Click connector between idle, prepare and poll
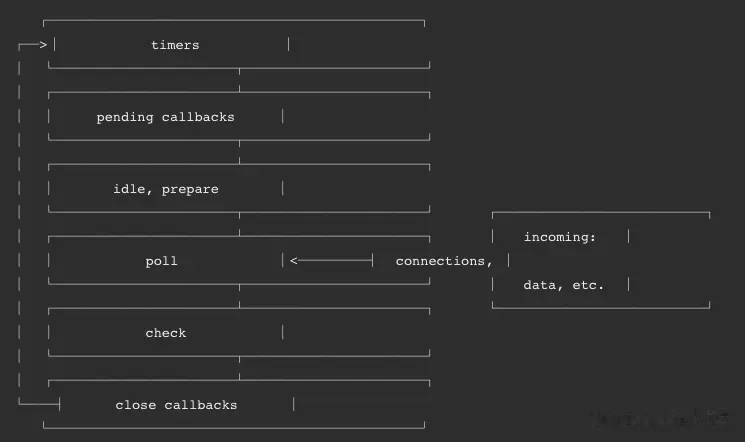This screenshot has width=745, height=442. 239,224
